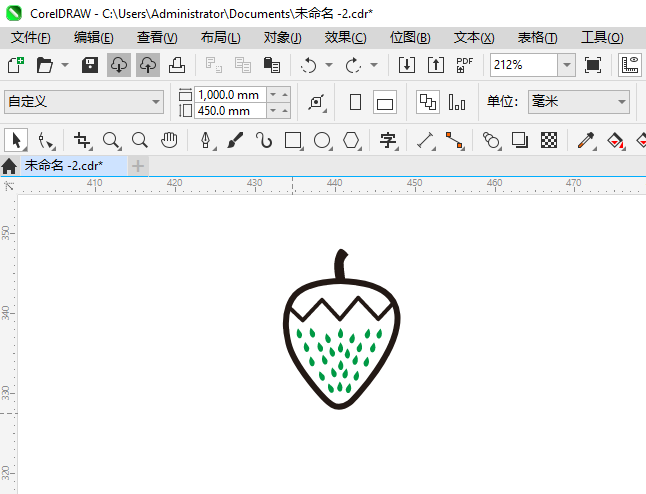The width and height of the screenshot is (646, 494).
Task: Open the 文件(F) menu
Action: [x=31, y=38]
